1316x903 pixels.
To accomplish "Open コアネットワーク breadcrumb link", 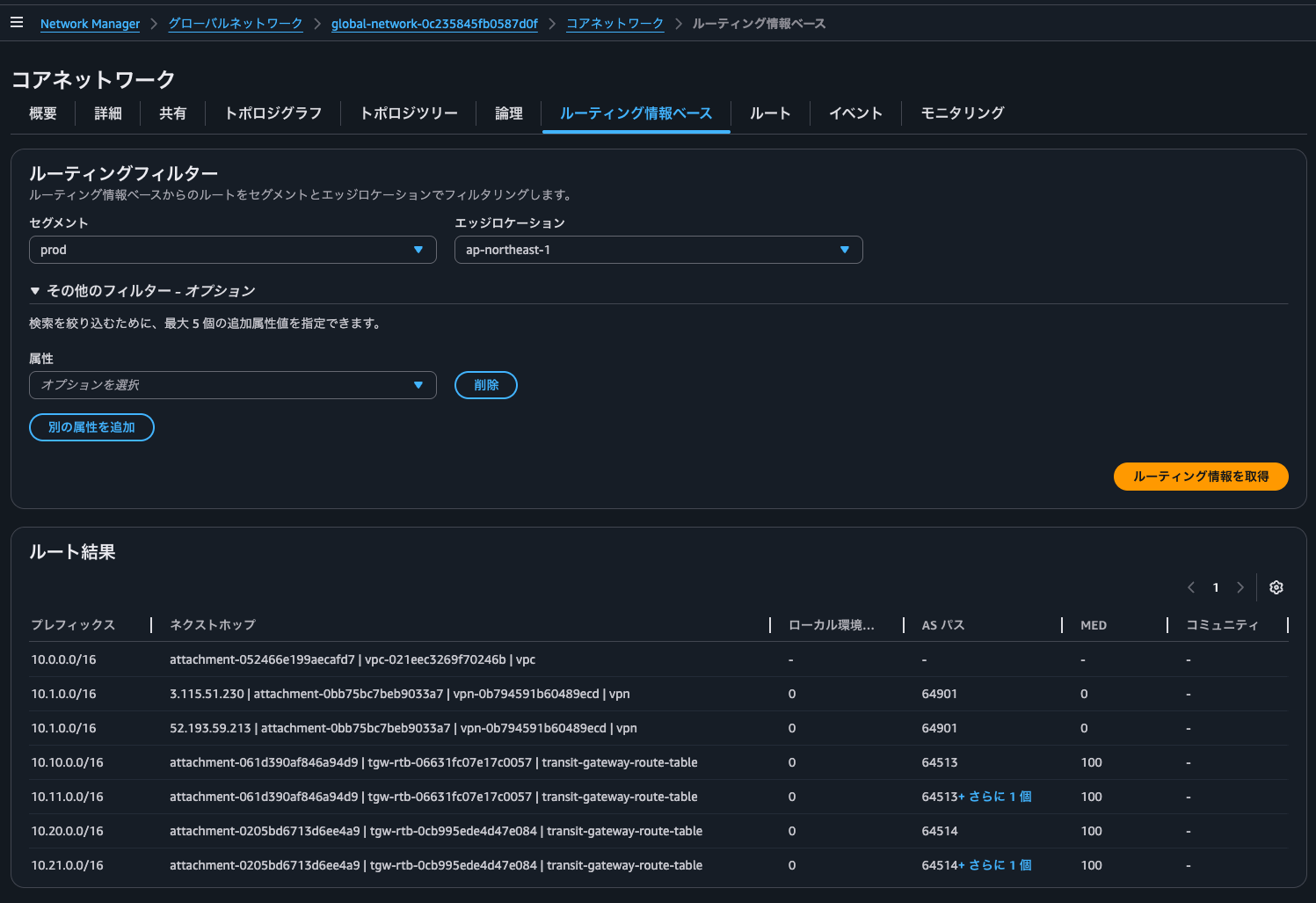I will coord(614,24).
